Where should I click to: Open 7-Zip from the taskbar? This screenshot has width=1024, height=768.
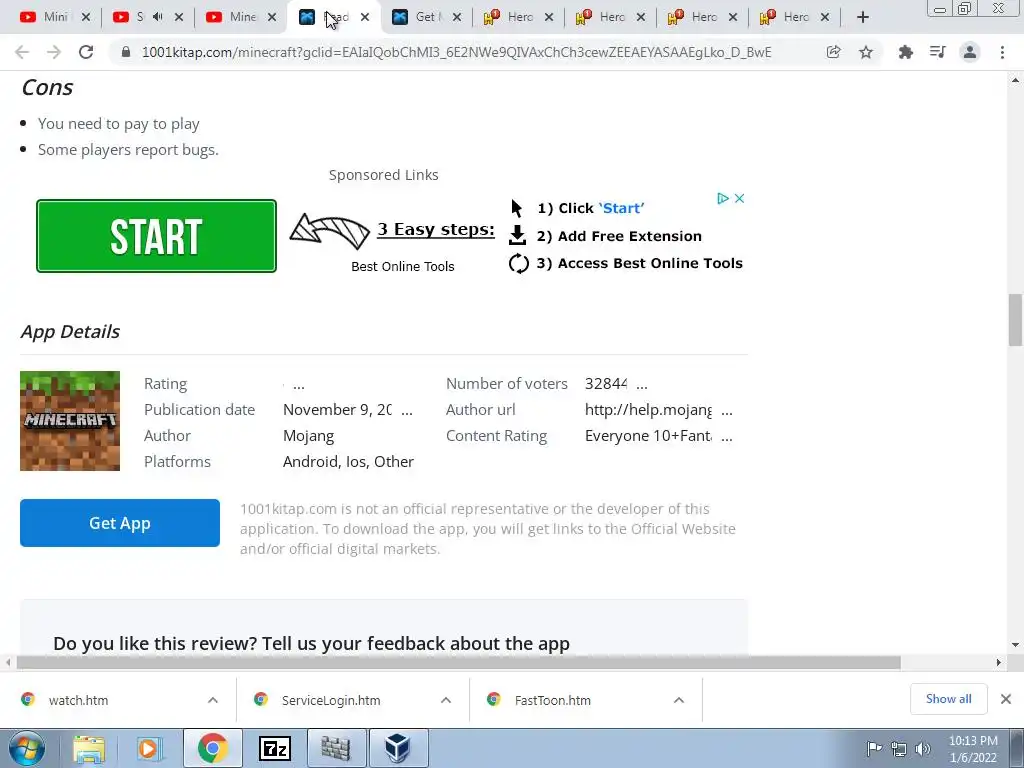tap(274, 748)
